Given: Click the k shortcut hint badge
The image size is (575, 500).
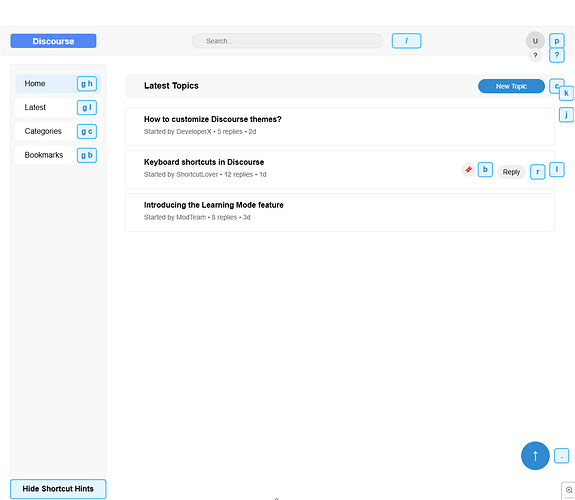Looking at the screenshot, I should [566, 93].
